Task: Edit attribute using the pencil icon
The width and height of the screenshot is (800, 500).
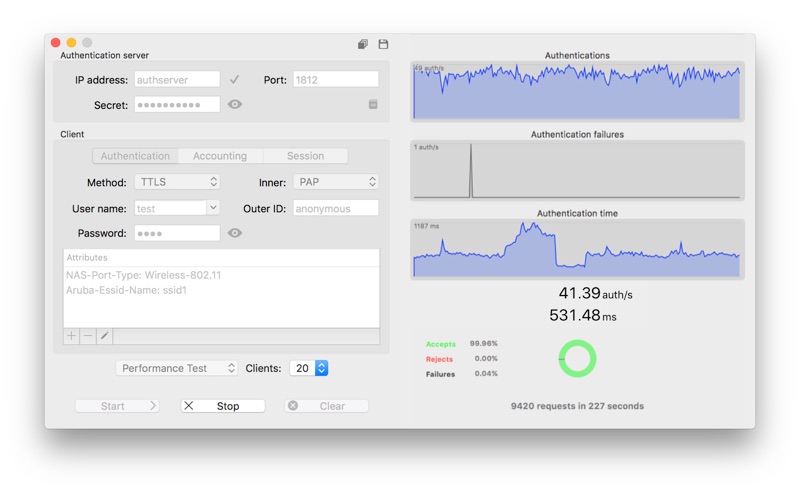Action: pos(105,336)
